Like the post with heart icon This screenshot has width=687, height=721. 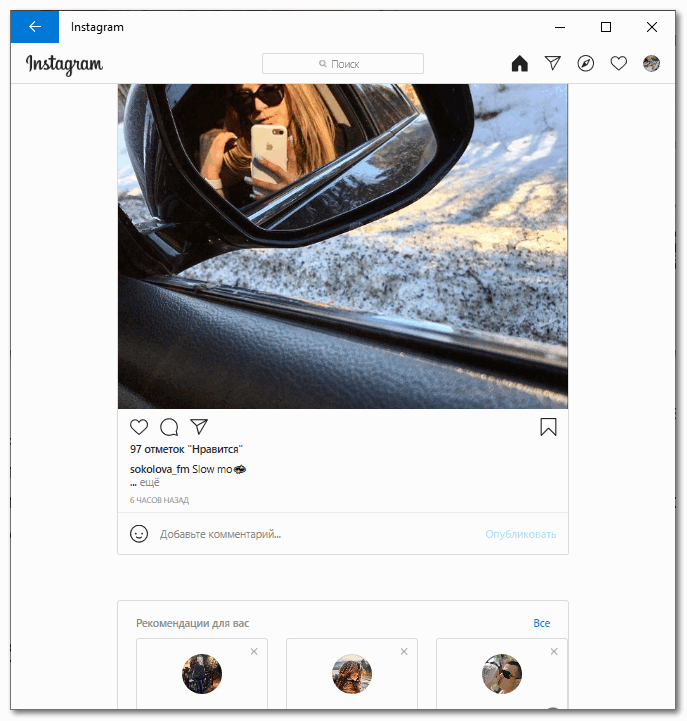pyautogui.click(x=139, y=427)
